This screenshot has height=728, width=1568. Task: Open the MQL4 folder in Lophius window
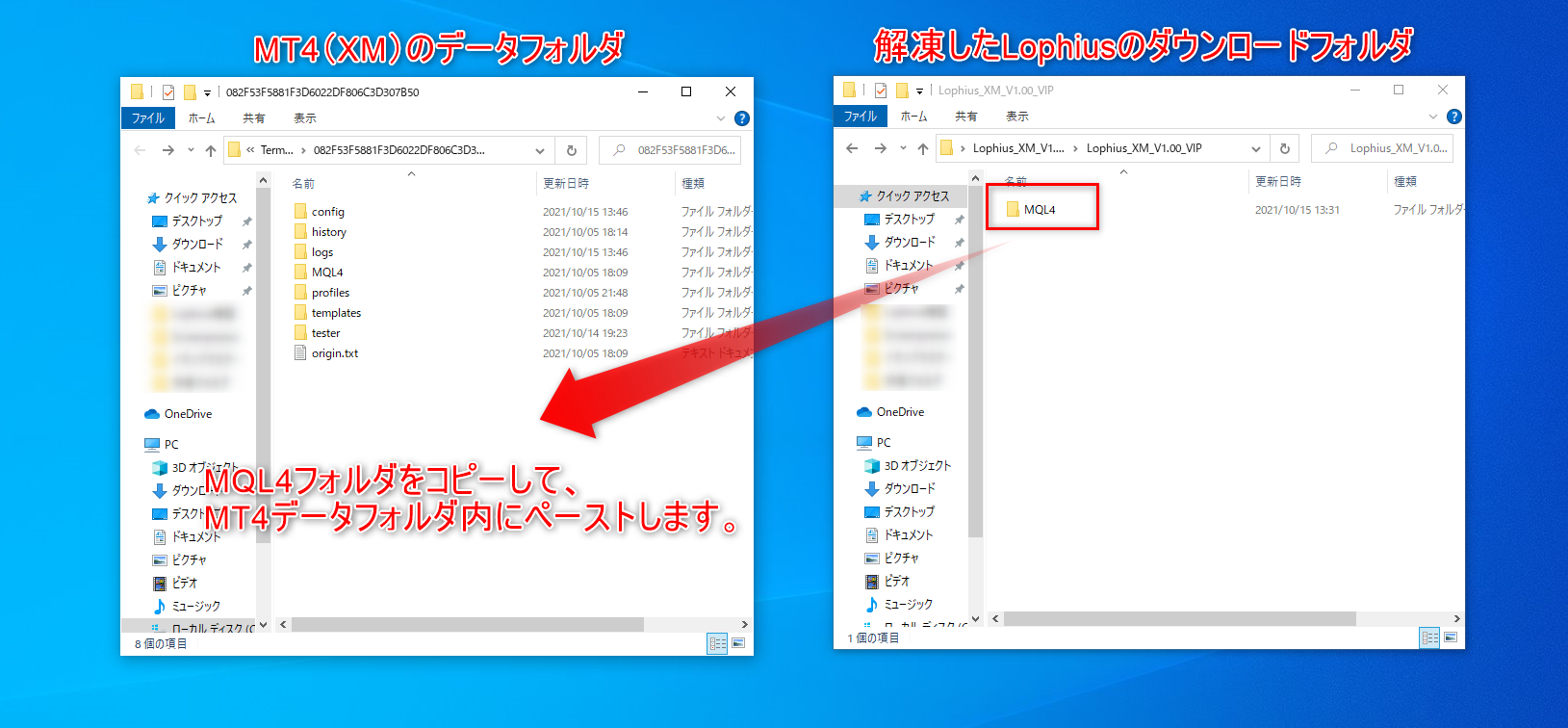point(1039,210)
